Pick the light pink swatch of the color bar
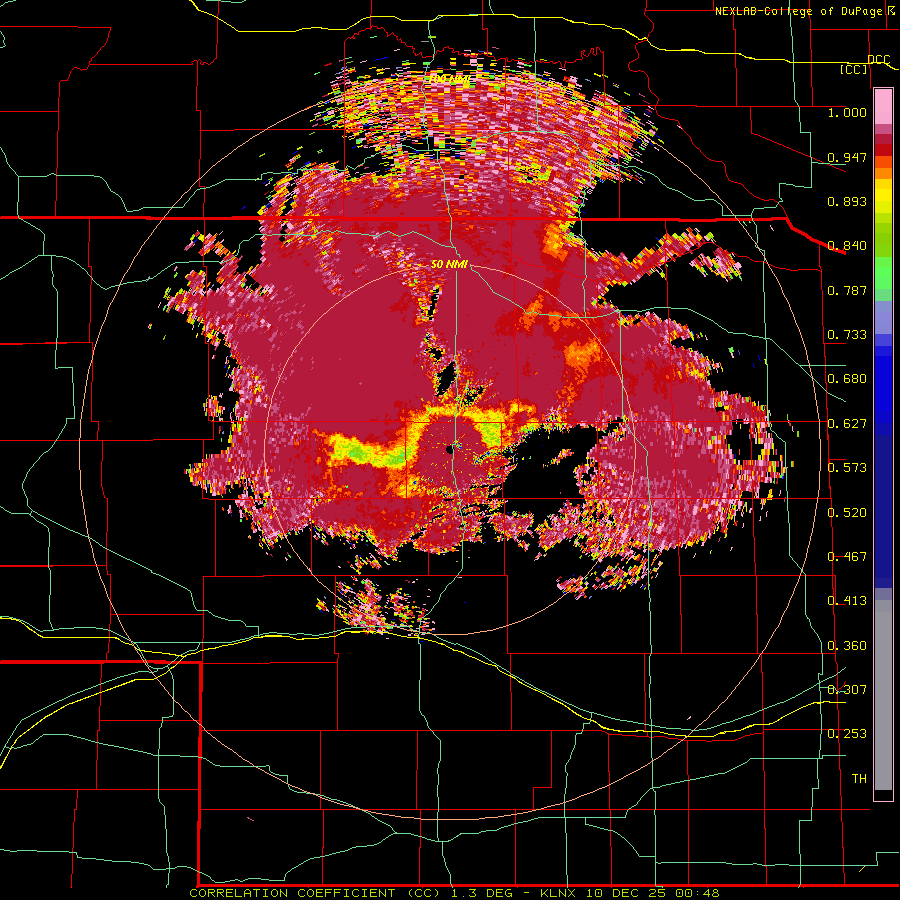Screen dimensions: 900x900 (883, 106)
